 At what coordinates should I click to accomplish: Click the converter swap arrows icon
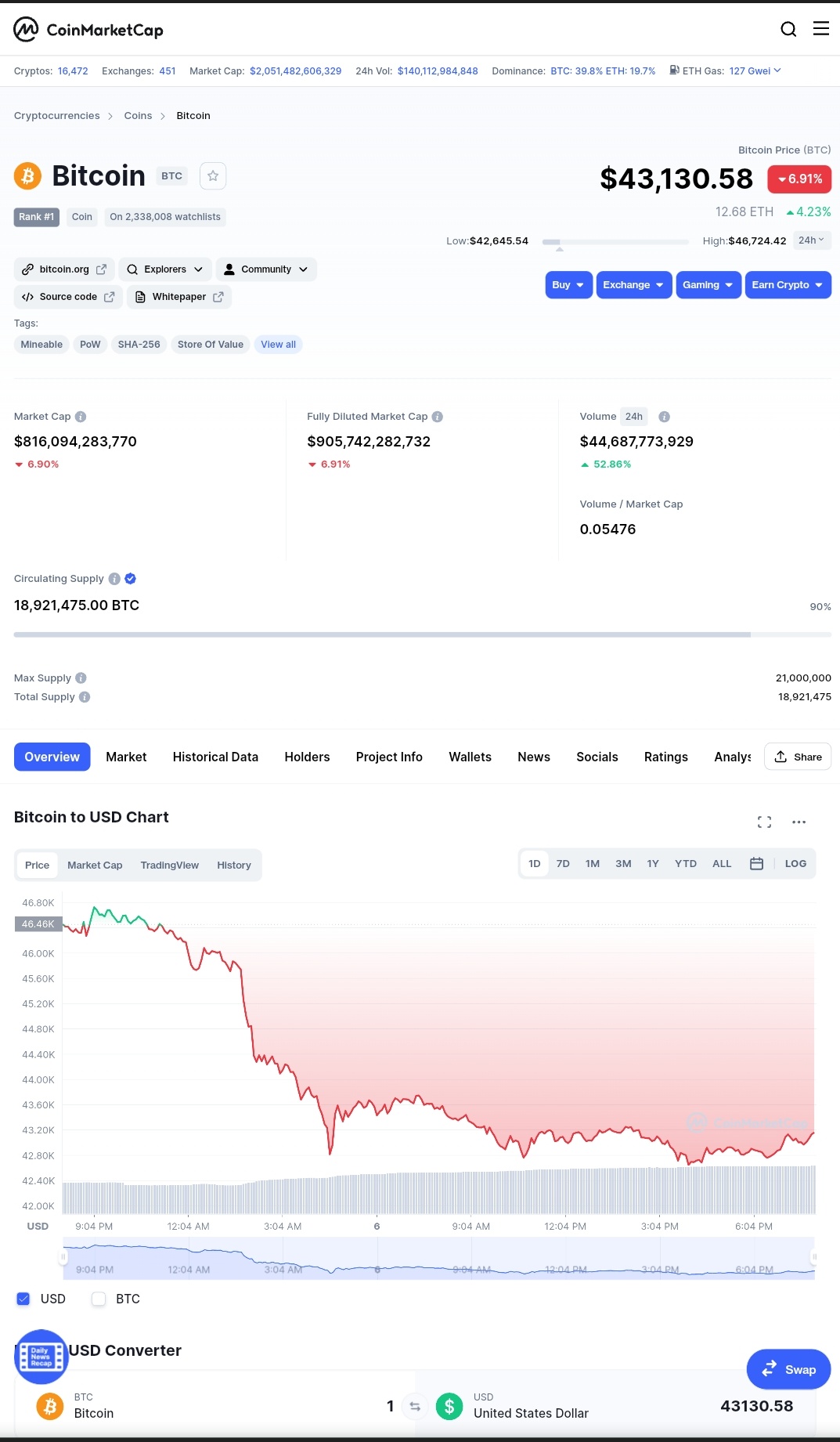pyautogui.click(x=415, y=1407)
